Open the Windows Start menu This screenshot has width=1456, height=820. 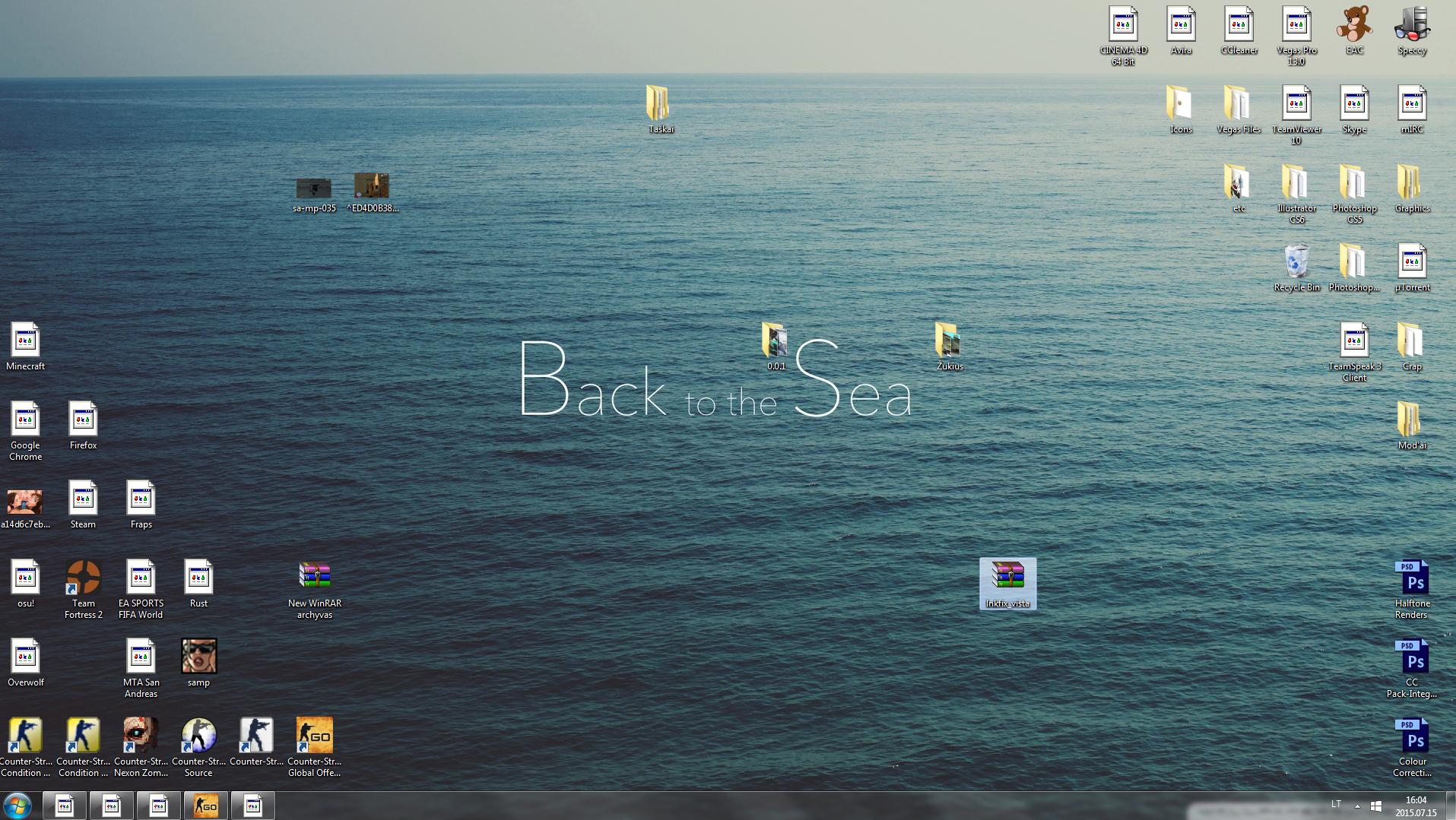[17, 806]
